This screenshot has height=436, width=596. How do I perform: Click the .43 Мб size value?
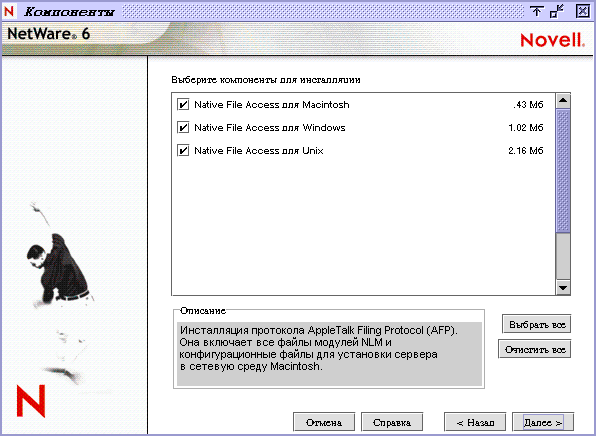click(x=528, y=105)
